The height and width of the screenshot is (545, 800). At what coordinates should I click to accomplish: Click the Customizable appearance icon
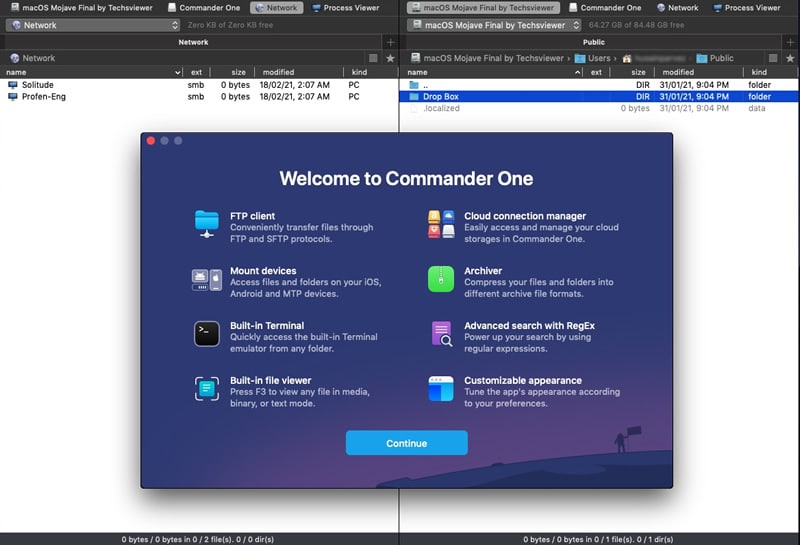click(x=441, y=389)
